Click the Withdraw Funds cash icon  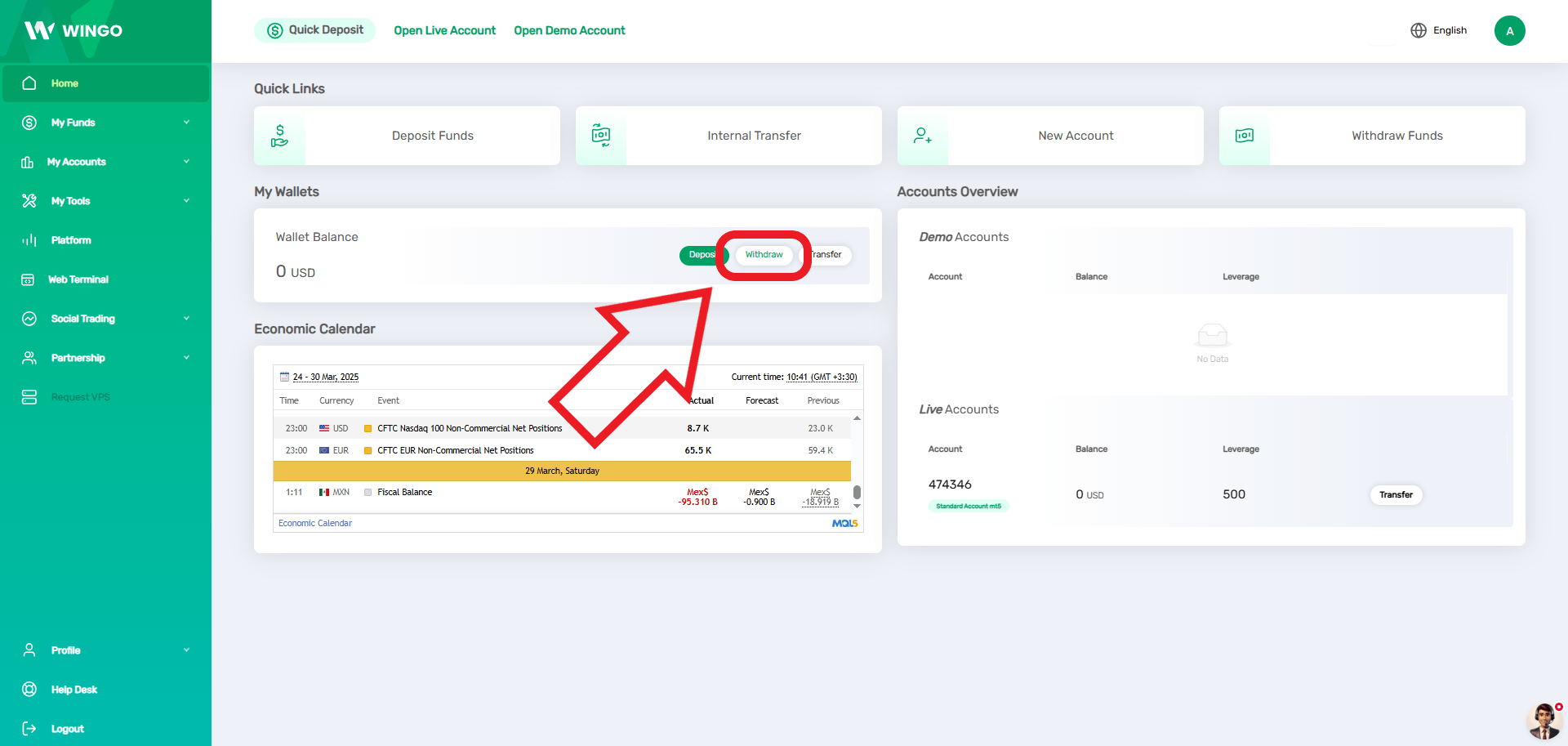tap(1245, 136)
